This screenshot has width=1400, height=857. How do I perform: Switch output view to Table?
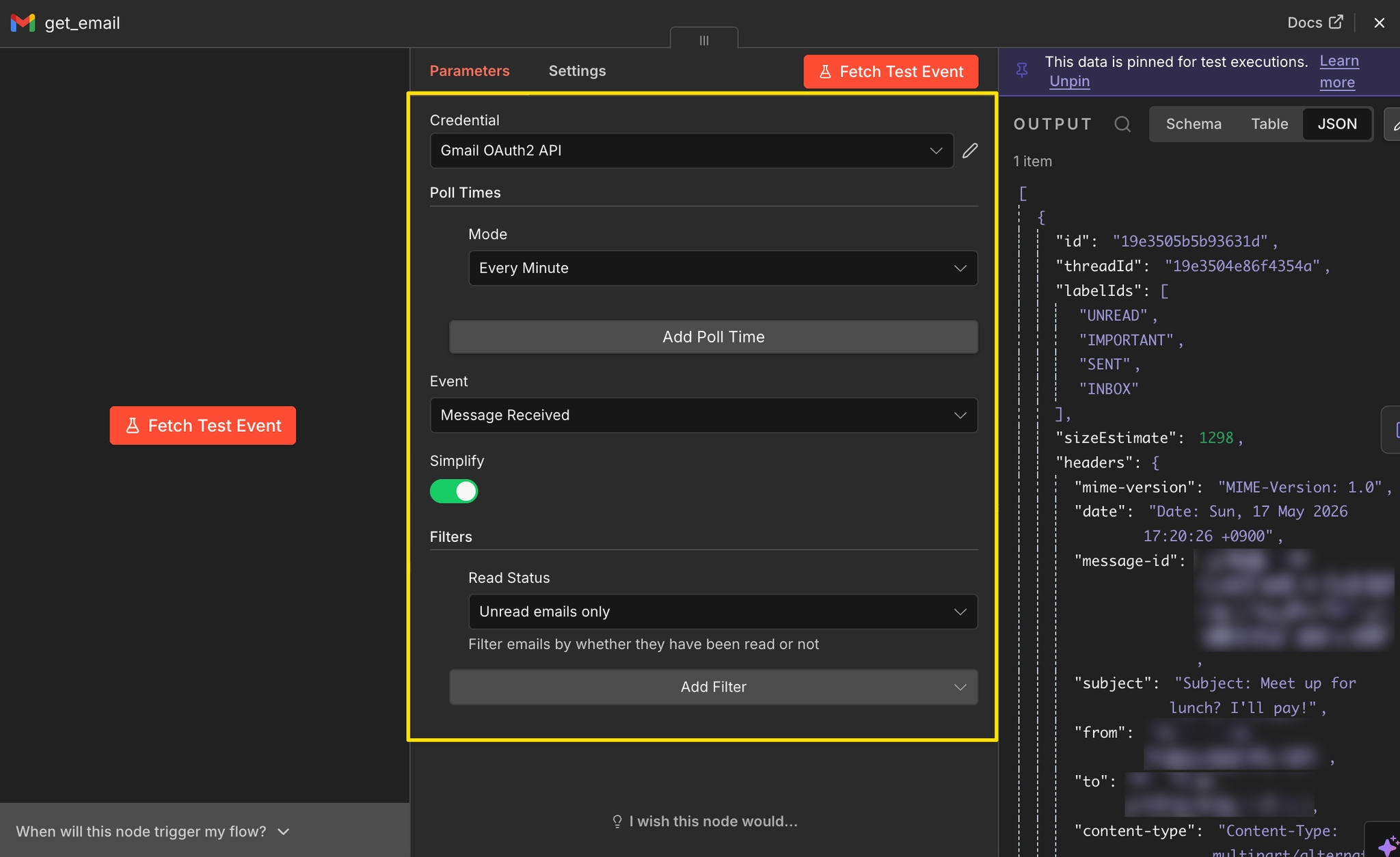(x=1269, y=124)
